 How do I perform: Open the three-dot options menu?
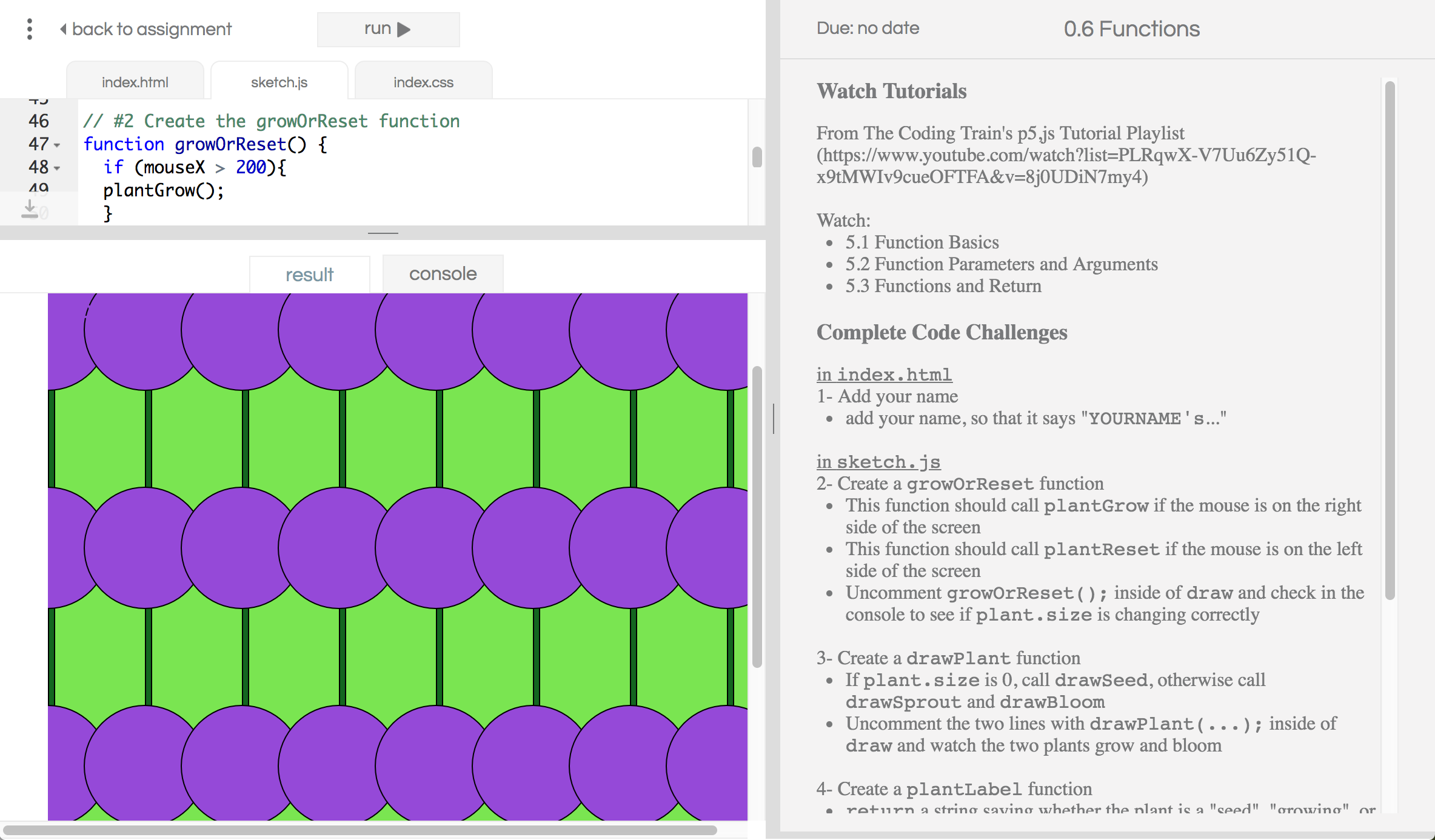click(x=29, y=29)
